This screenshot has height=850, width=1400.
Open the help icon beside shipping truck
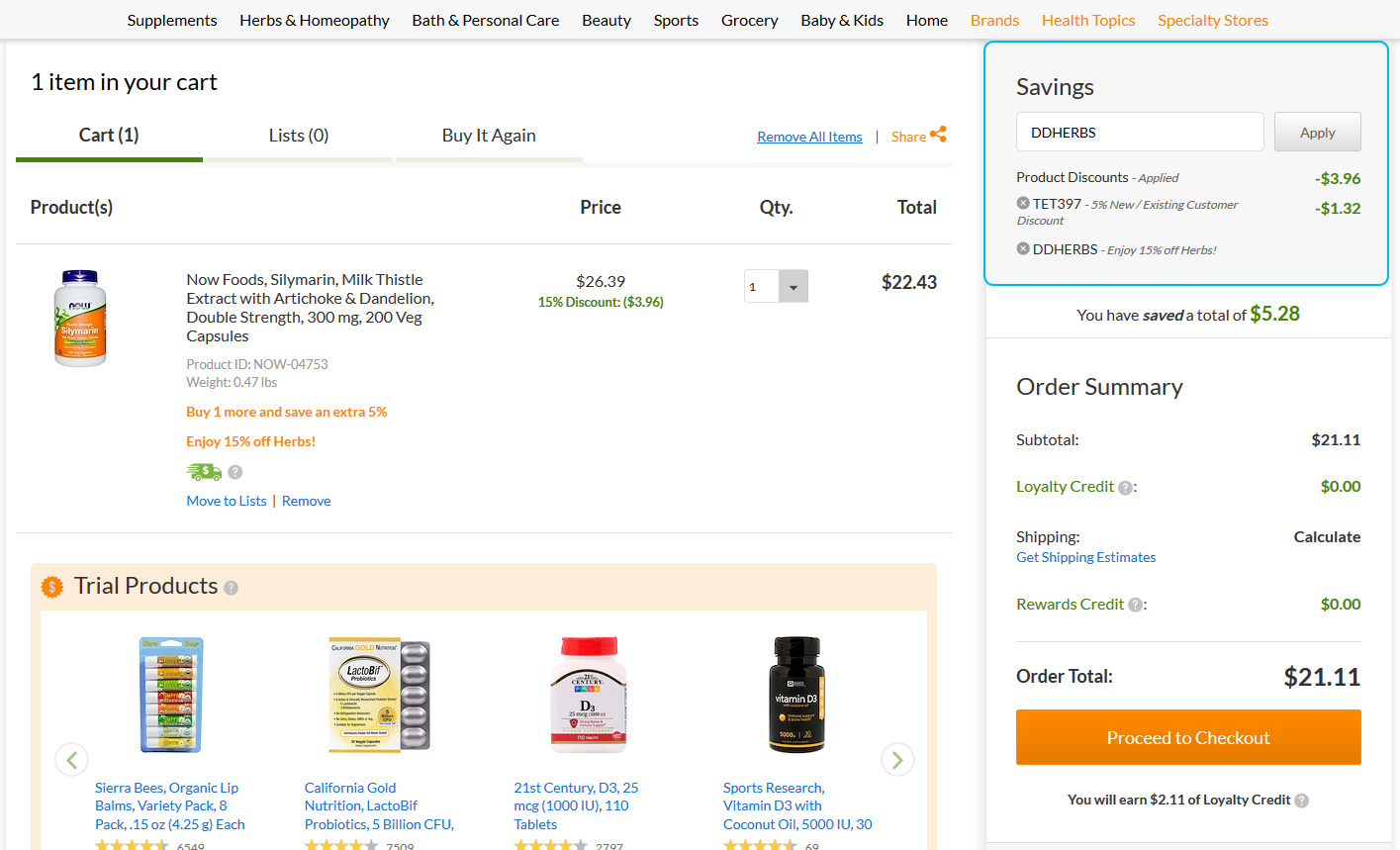point(235,472)
